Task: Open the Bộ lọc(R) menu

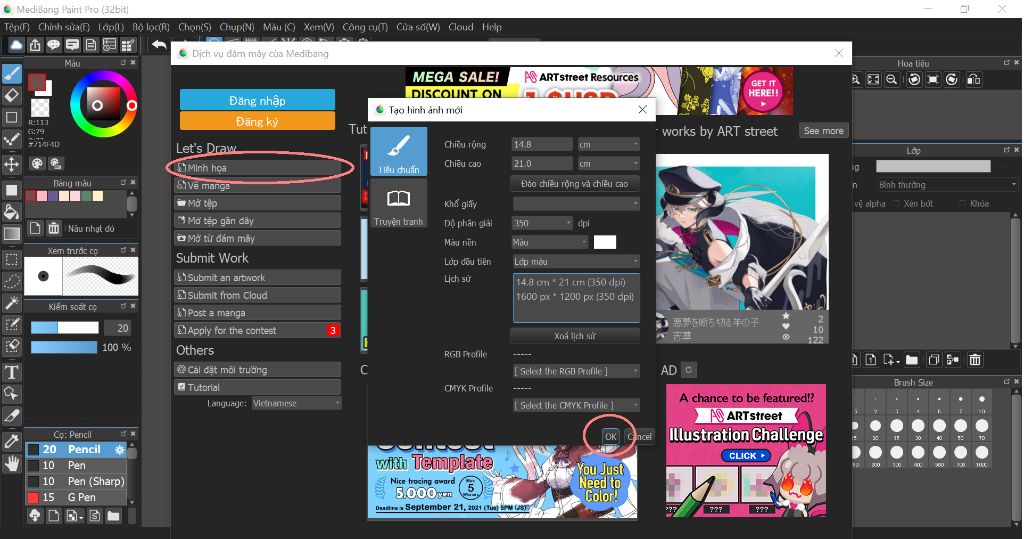Action: [x=151, y=27]
